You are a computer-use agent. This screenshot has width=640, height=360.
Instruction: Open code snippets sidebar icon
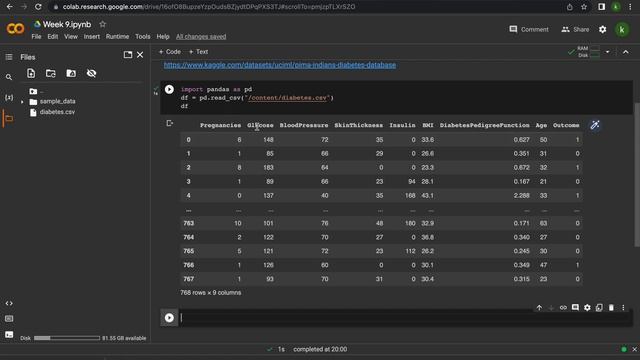click(9, 303)
